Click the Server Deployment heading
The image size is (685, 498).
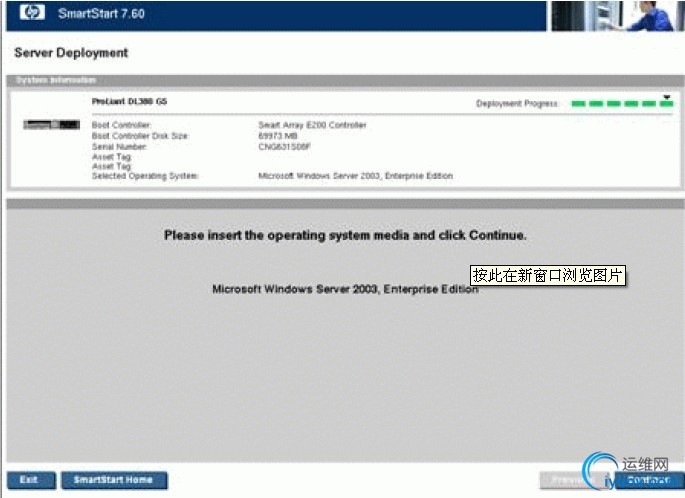click(71, 53)
